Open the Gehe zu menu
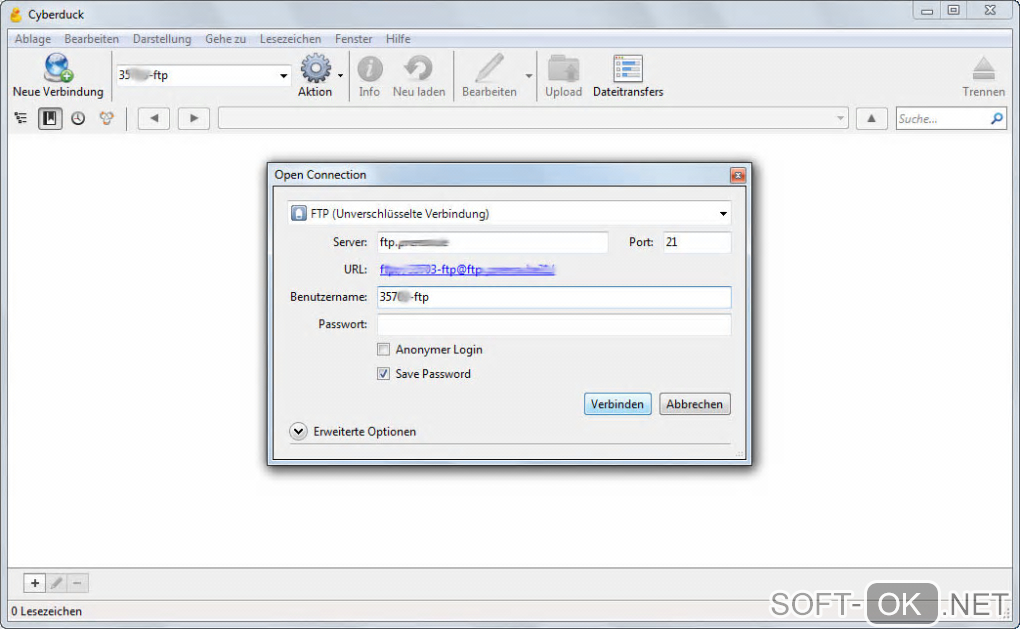 pos(226,39)
